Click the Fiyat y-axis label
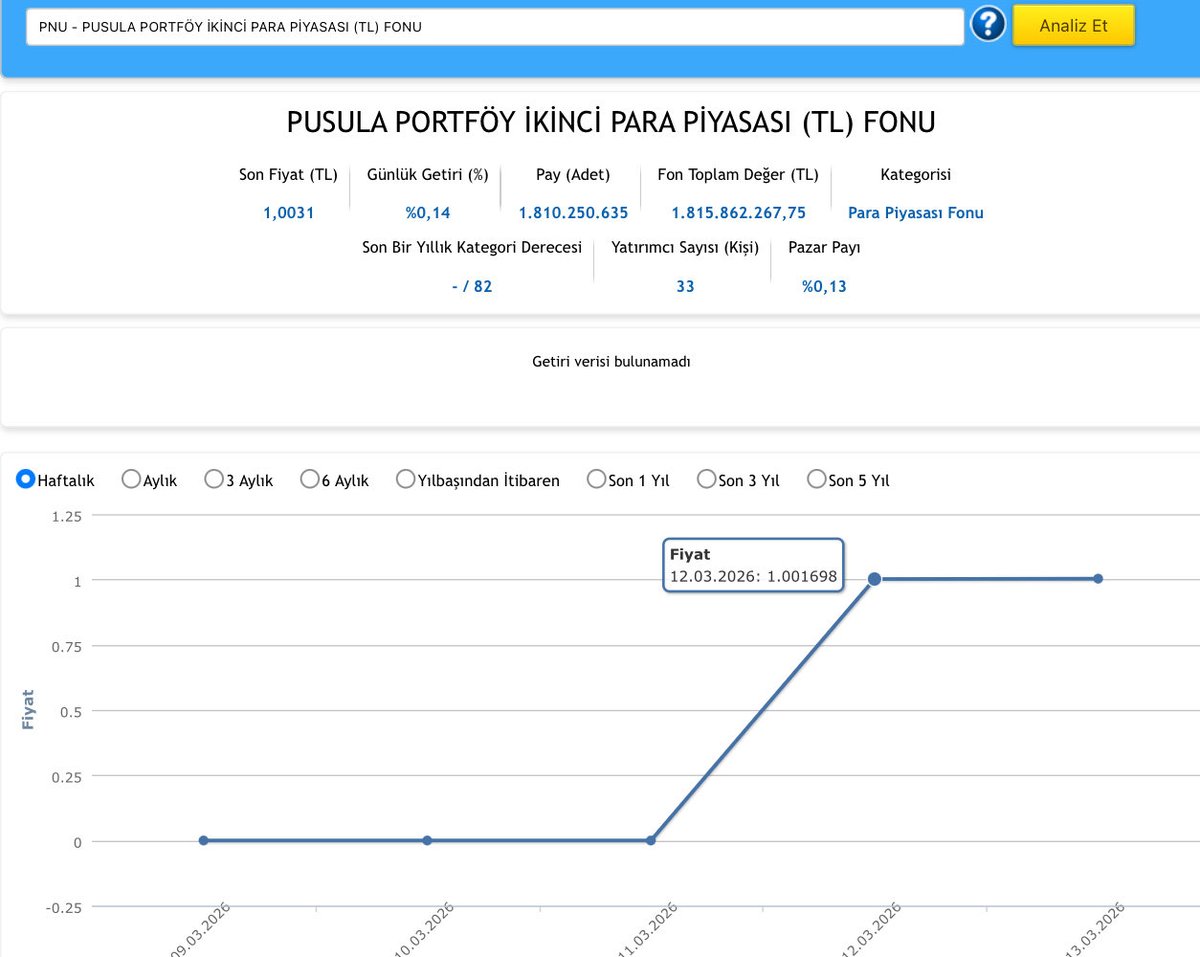Image resolution: width=1200 pixels, height=957 pixels. click(28, 709)
